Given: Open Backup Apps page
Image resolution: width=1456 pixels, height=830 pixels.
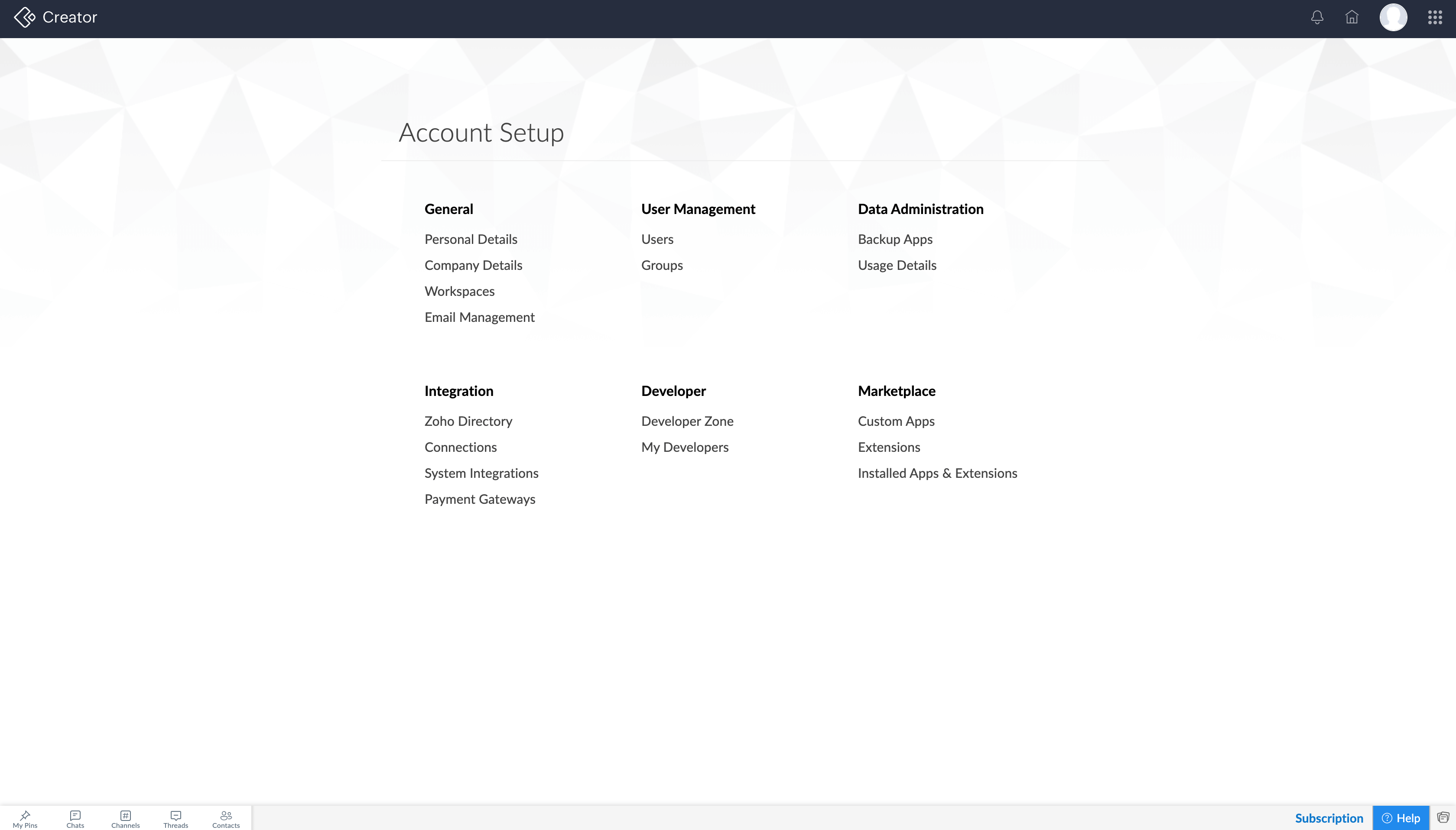Looking at the screenshot, I should [895, 240].
